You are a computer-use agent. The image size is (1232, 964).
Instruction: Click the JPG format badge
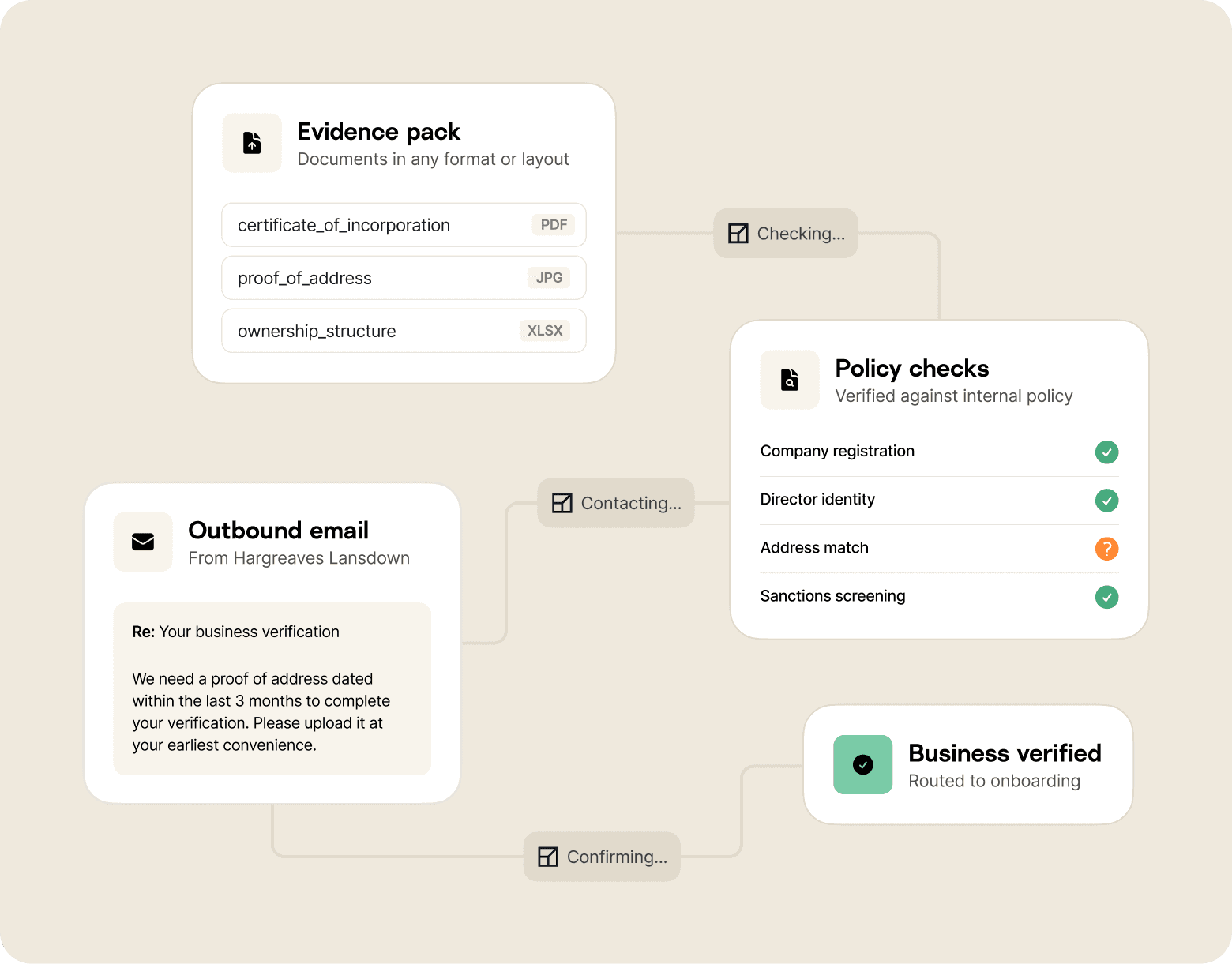tap(549, 278)
